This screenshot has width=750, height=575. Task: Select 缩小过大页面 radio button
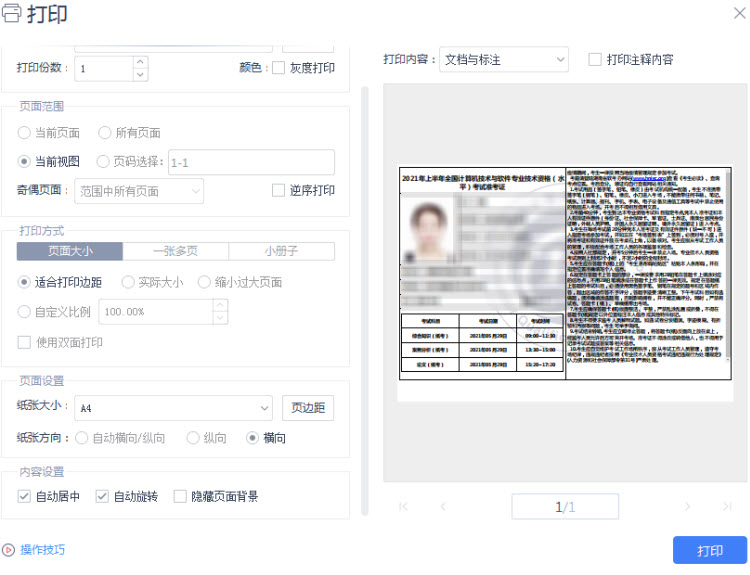click(204, 282)
